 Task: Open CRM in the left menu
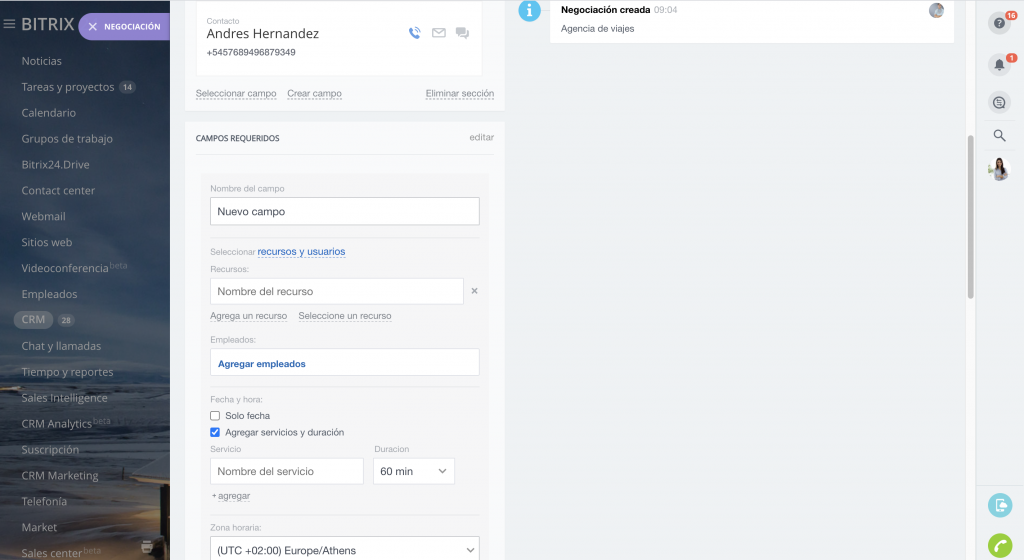pyautogui.click(x=34, y=320)
